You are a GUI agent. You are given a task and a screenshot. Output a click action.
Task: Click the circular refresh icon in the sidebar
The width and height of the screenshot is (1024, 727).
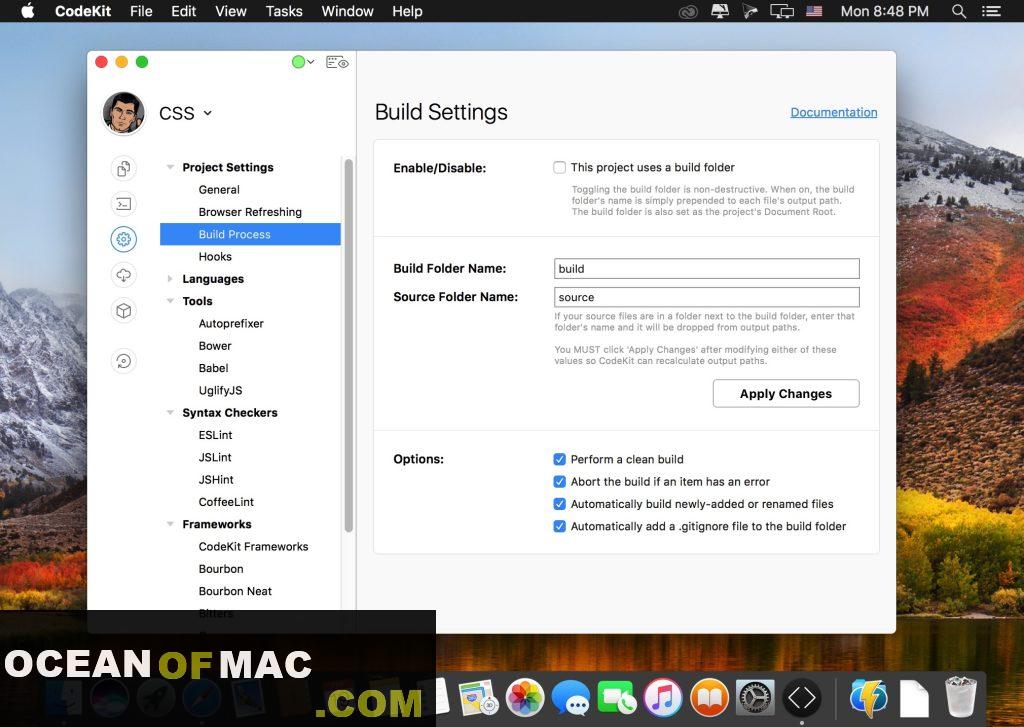coord(123,361)
